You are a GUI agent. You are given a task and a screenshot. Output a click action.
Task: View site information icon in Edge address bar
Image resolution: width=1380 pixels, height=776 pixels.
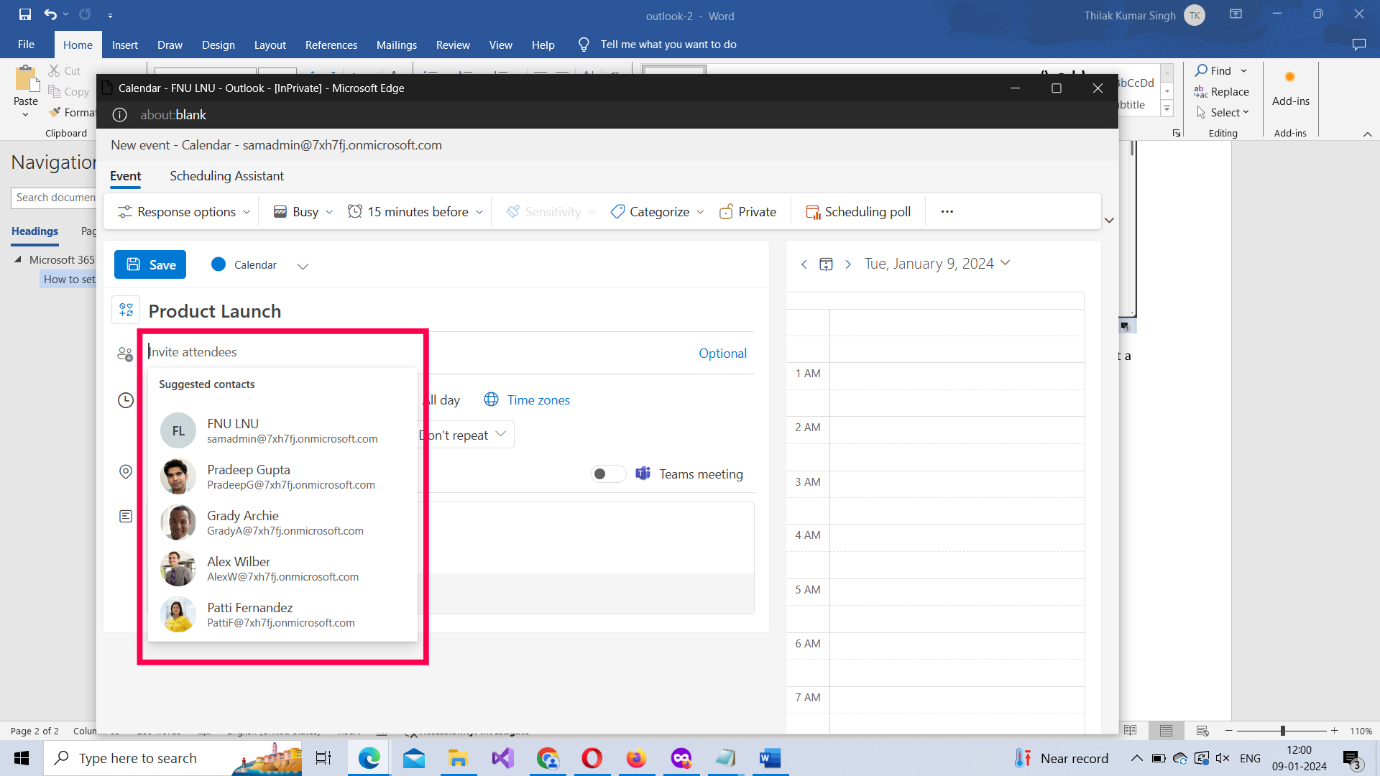coord(120,115)
